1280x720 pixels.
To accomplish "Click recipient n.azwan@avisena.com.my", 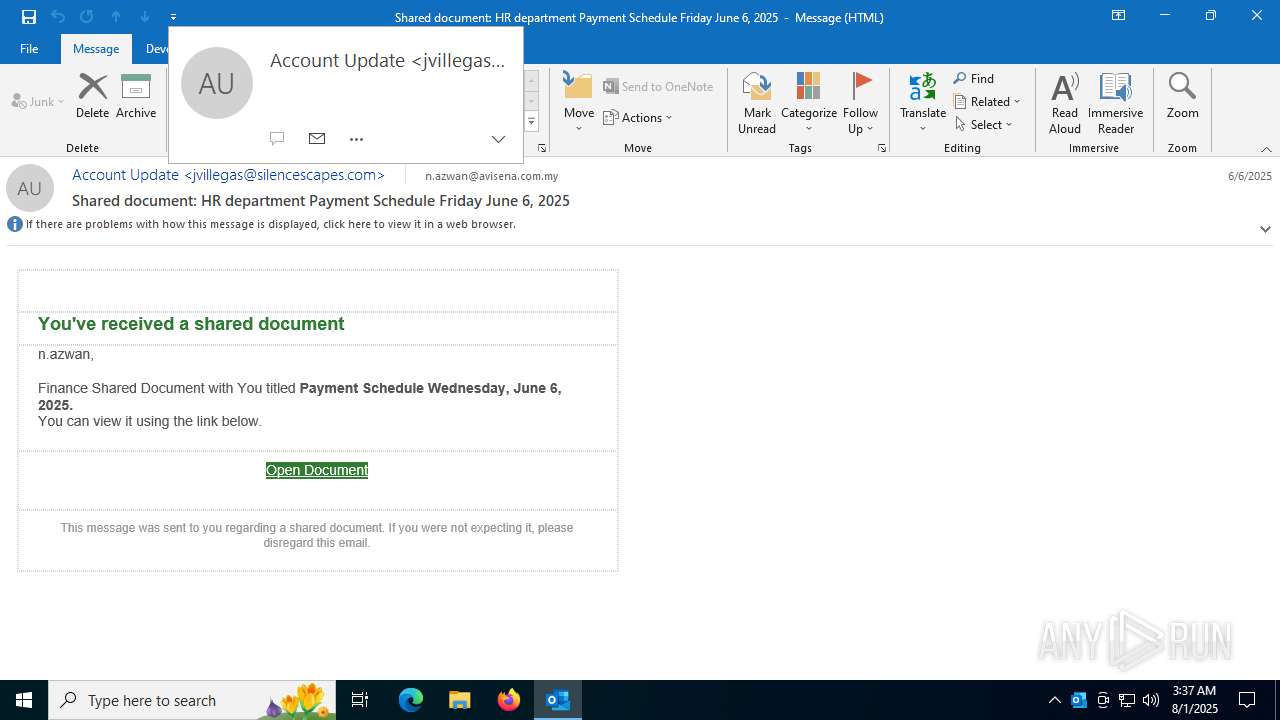I will [x=491, y=176].
